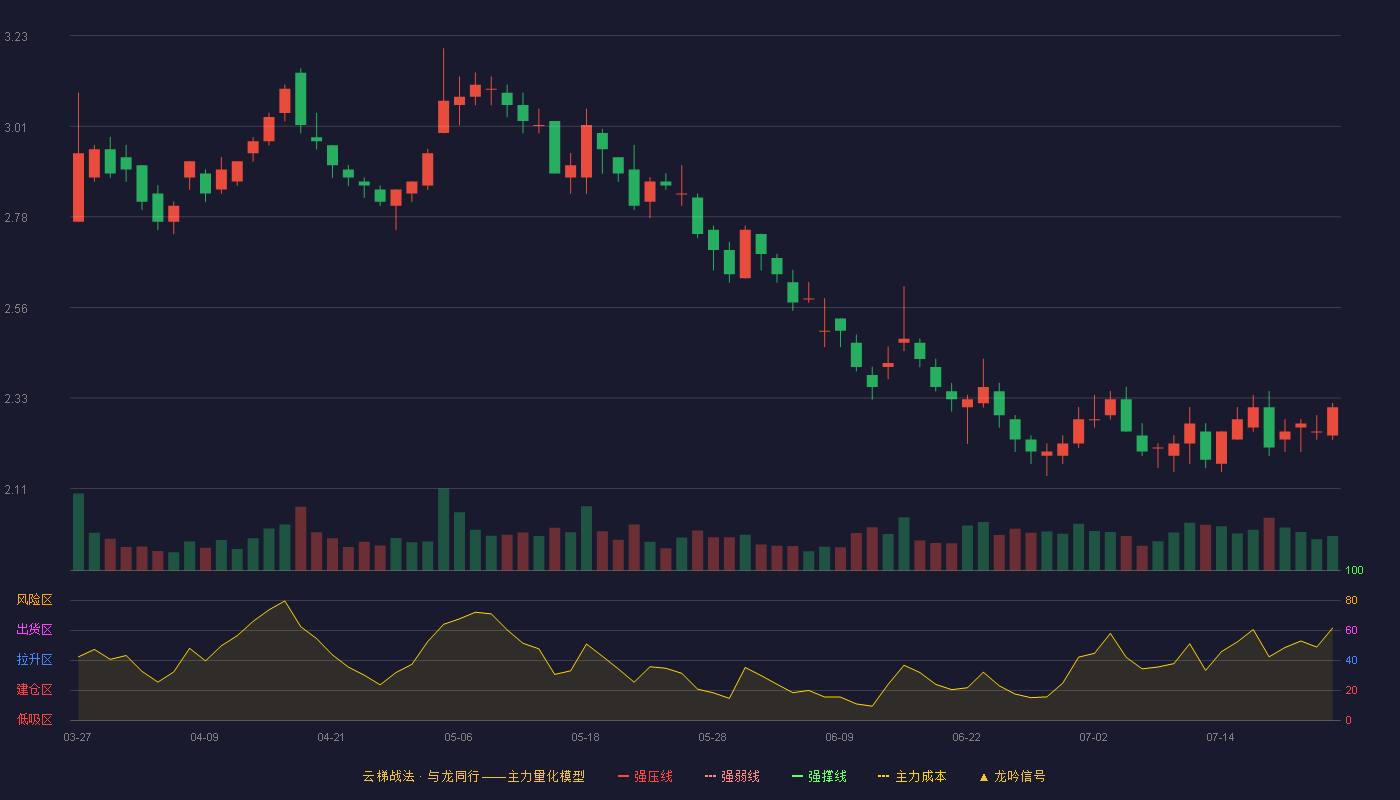
Task: Click the 2.33 price axis label
Action: click(16, 399)
